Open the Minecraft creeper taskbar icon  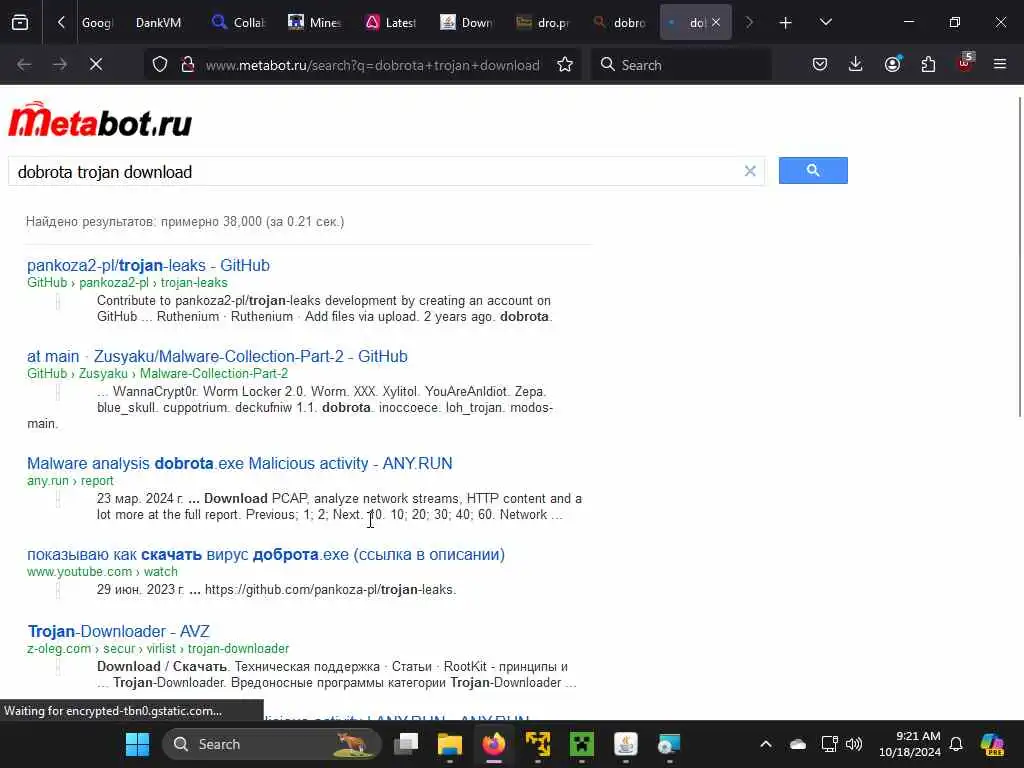pyautogui.click(x=582, y=744)
